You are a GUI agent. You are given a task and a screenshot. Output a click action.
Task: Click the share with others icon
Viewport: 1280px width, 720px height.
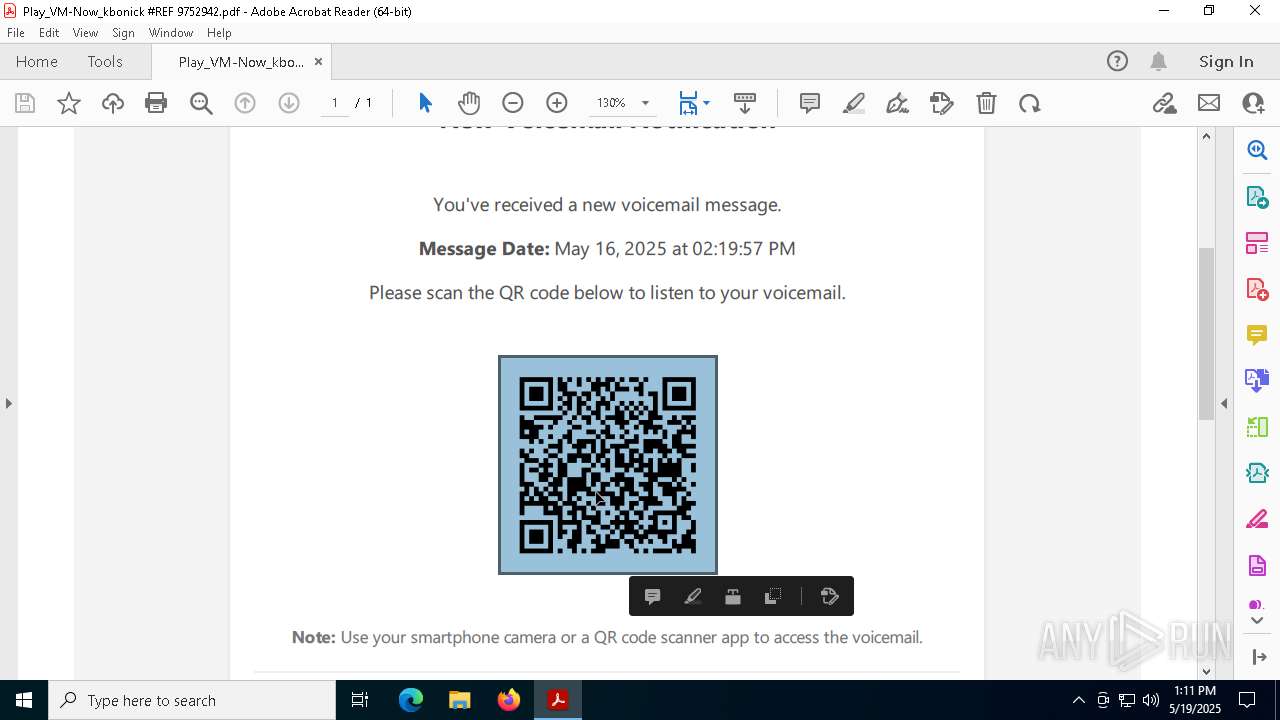coord(1253,103)
